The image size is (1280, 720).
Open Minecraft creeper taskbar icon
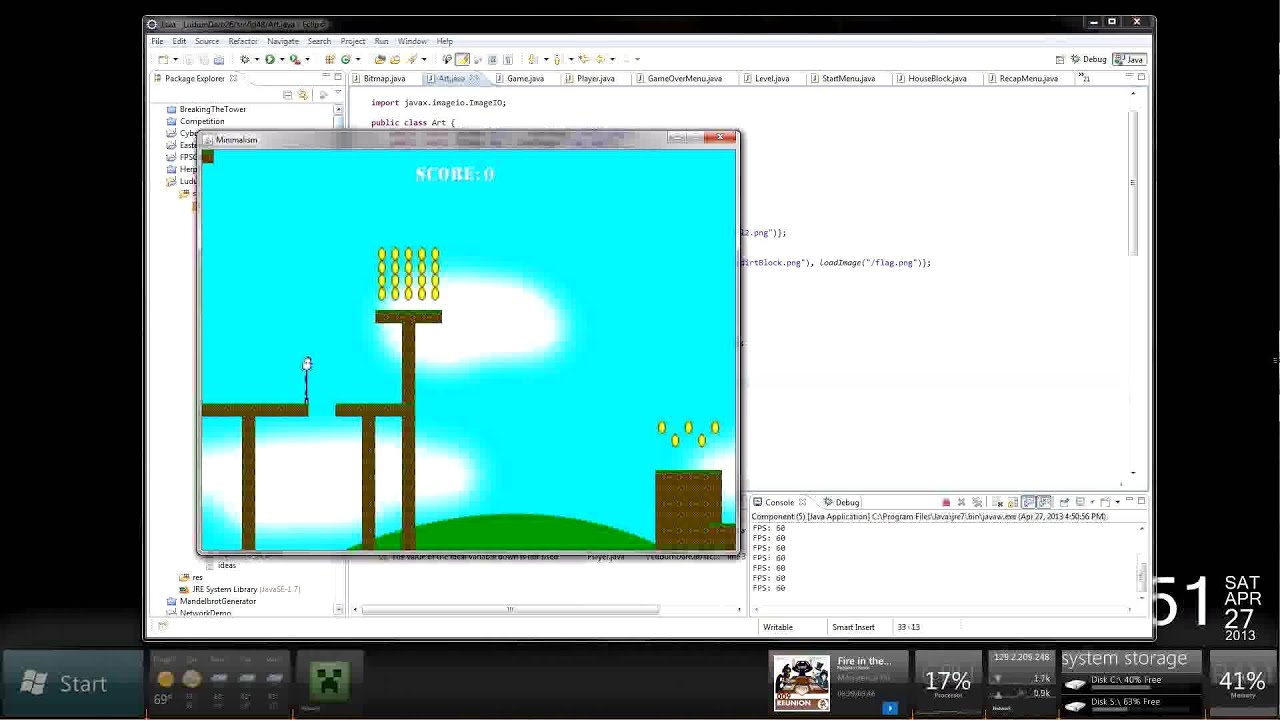tap(329, 682)
